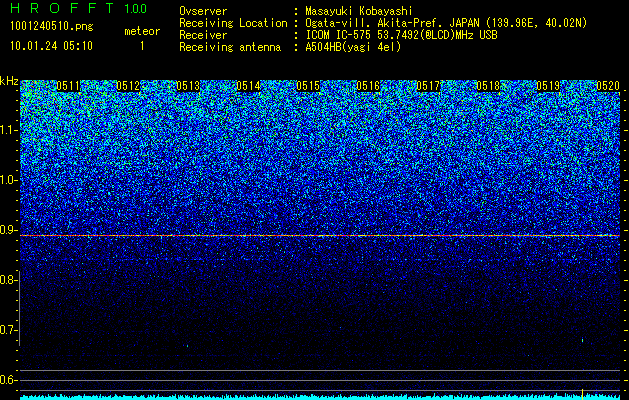Click the 0517 time marker
This screenshot has height=400, width=629.
(428, 86)
